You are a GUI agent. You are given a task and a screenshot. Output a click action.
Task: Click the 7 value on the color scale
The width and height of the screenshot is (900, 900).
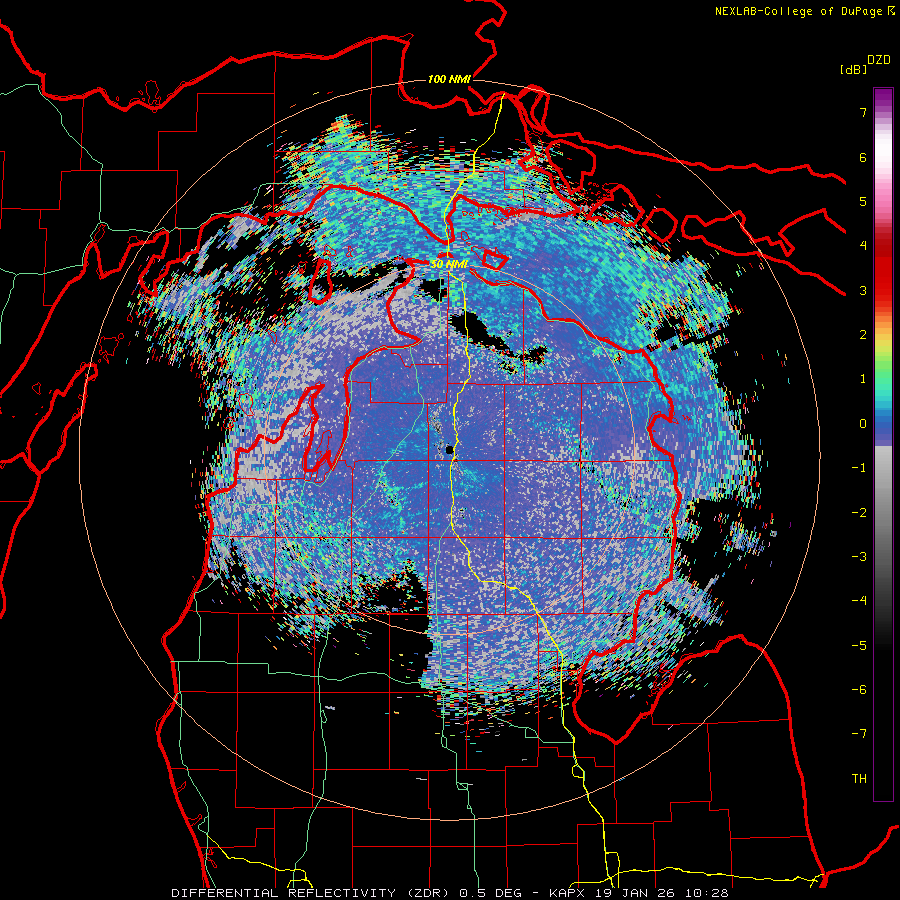pyautogui.click(x=863, y=112)
